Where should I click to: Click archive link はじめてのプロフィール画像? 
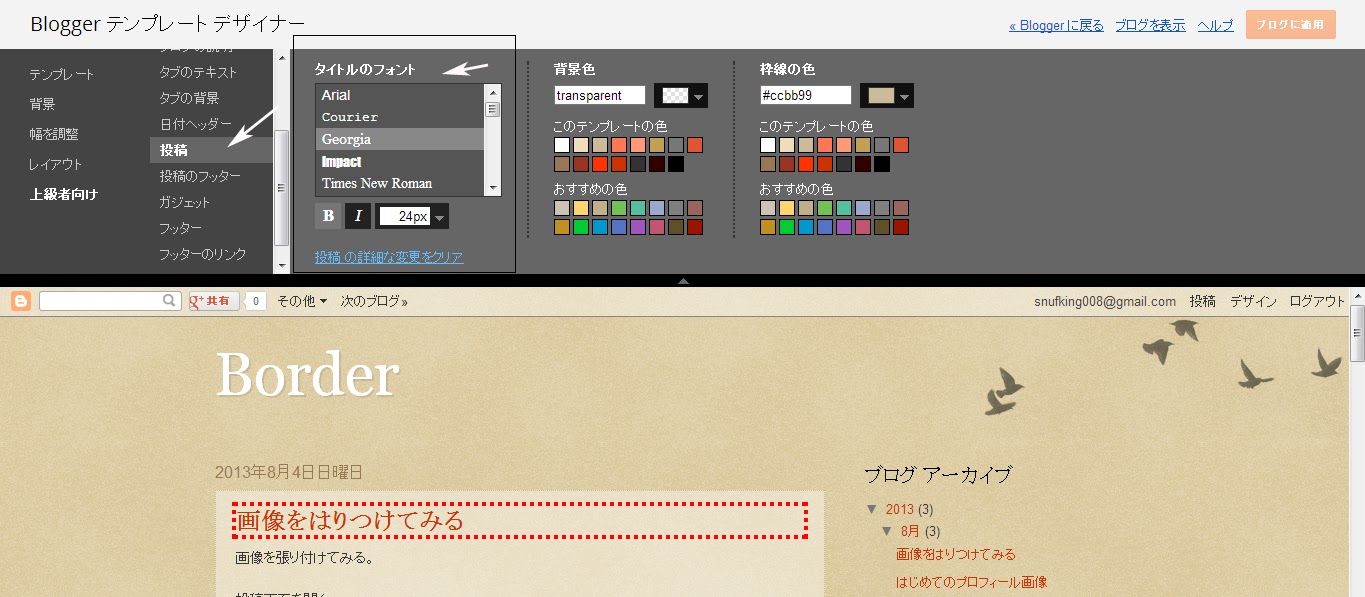tap(971, 582)
